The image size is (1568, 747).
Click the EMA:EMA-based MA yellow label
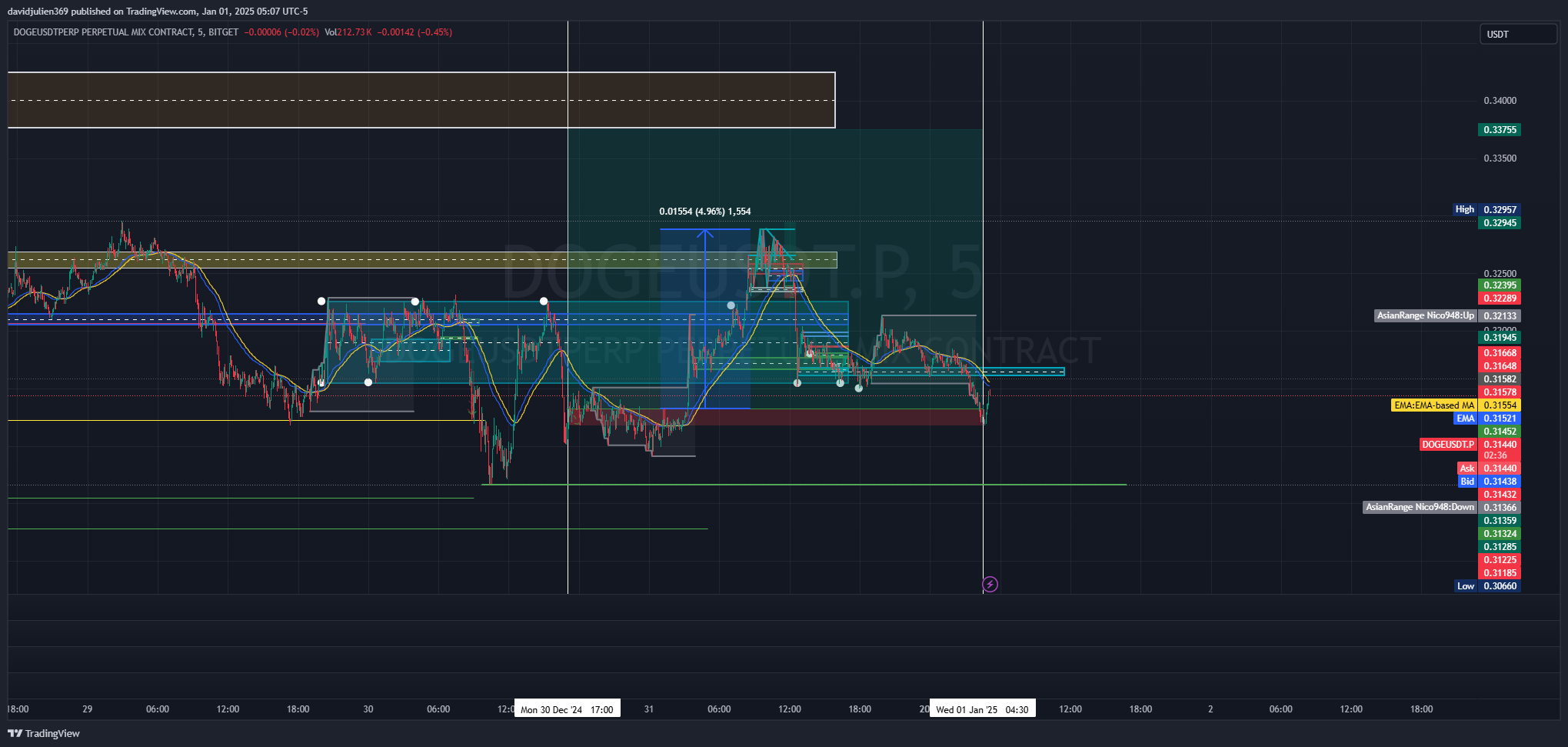[x=1433, y=405]
